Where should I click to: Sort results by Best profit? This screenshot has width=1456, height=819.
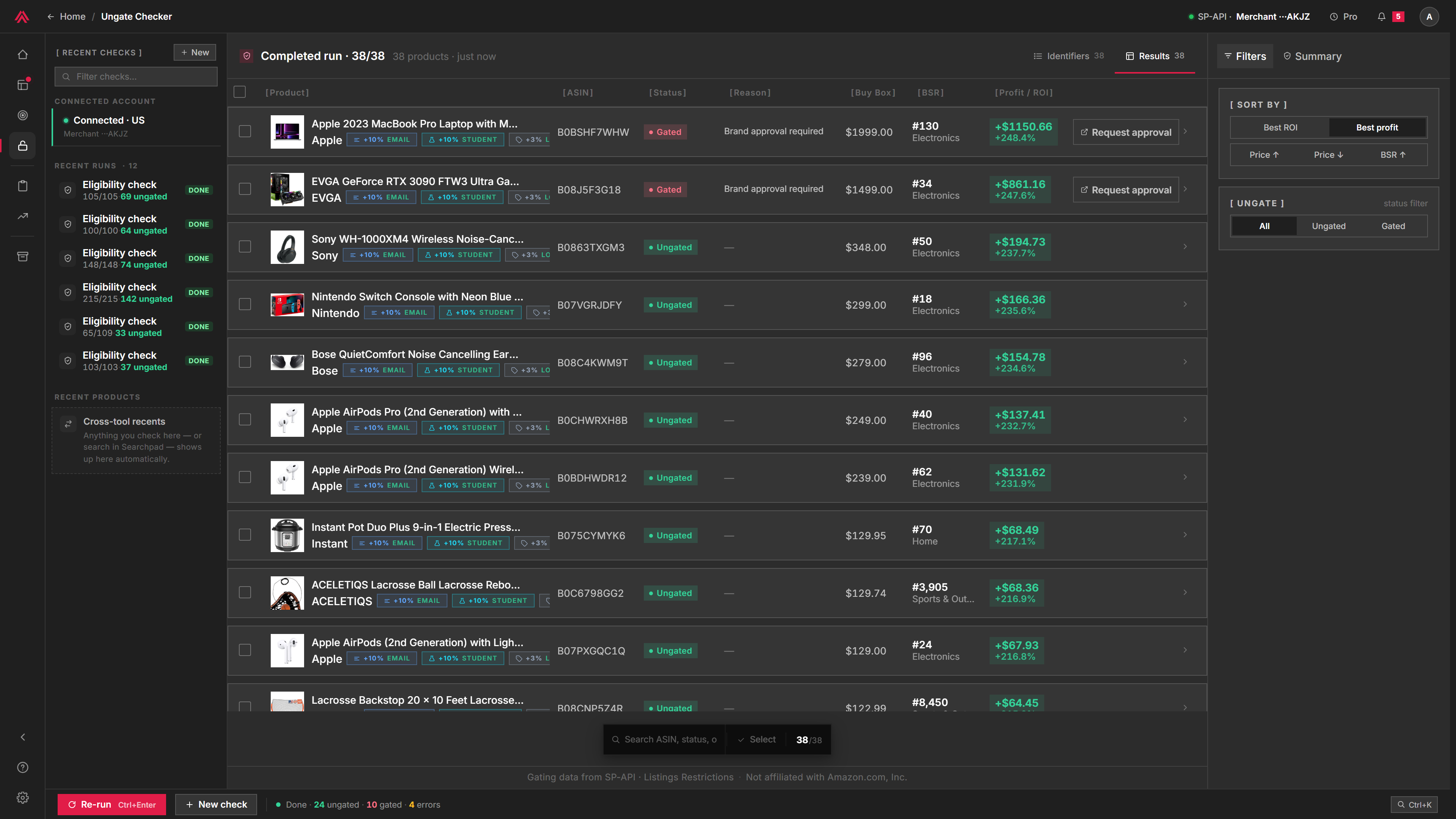[x=1377, y=128]
